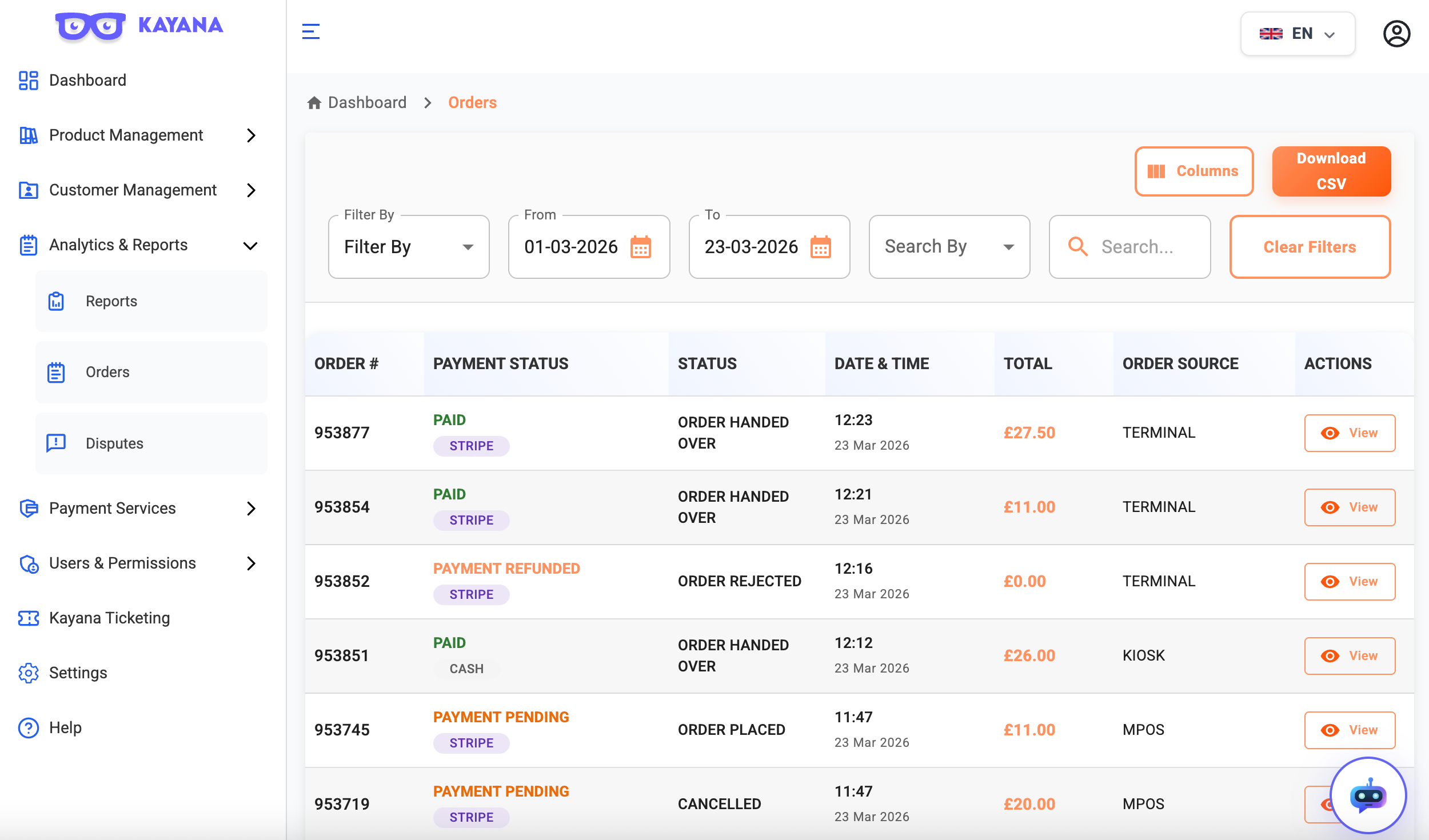The height and width of the screenshot is (840, 1429).
Task: Open the Search By dropdown
Action: pos(949,247)
